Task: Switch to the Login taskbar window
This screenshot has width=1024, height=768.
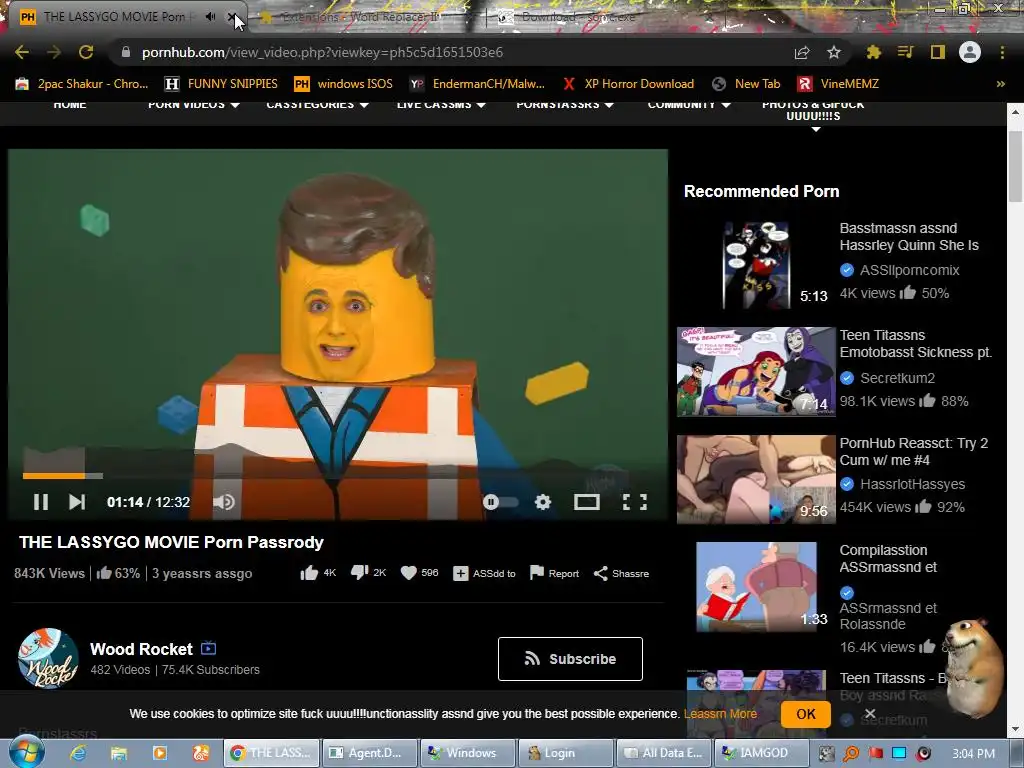Action: click(566, 753)
